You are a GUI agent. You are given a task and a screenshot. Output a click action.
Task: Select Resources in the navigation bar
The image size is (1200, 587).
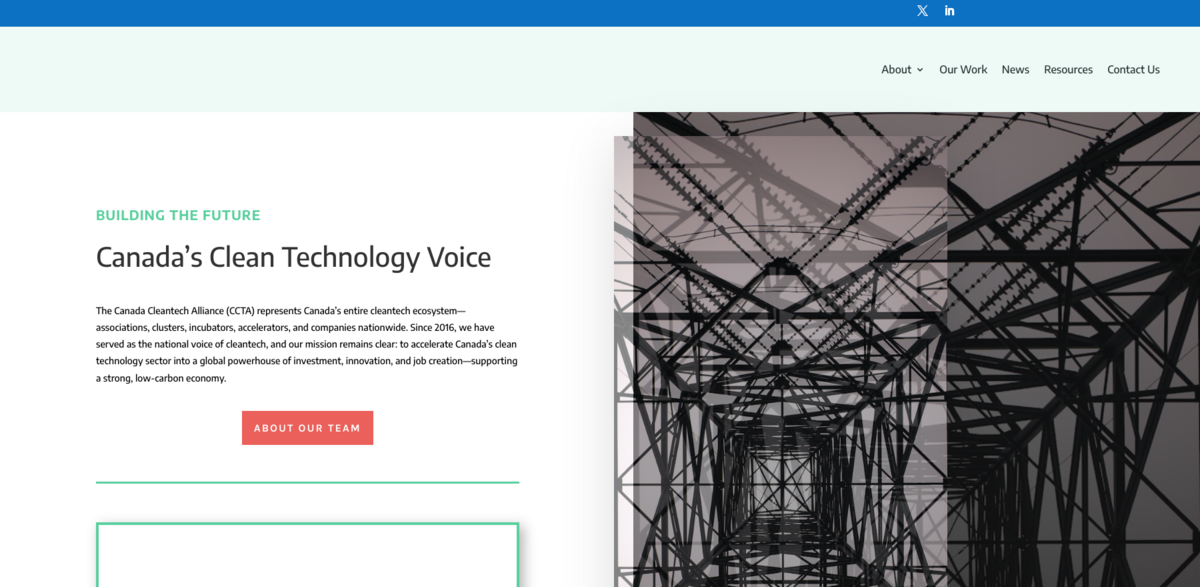(x=1068, y=70)
